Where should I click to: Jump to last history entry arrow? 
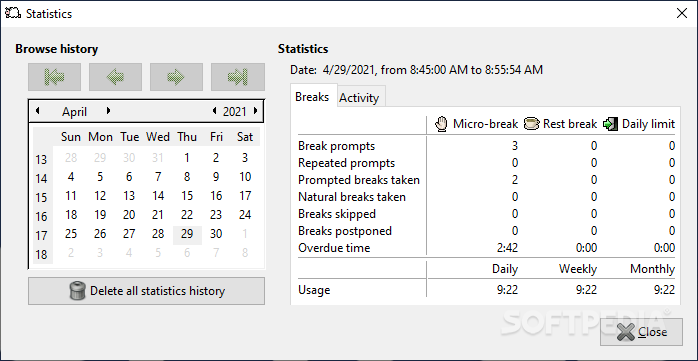(x=238, y=77)
